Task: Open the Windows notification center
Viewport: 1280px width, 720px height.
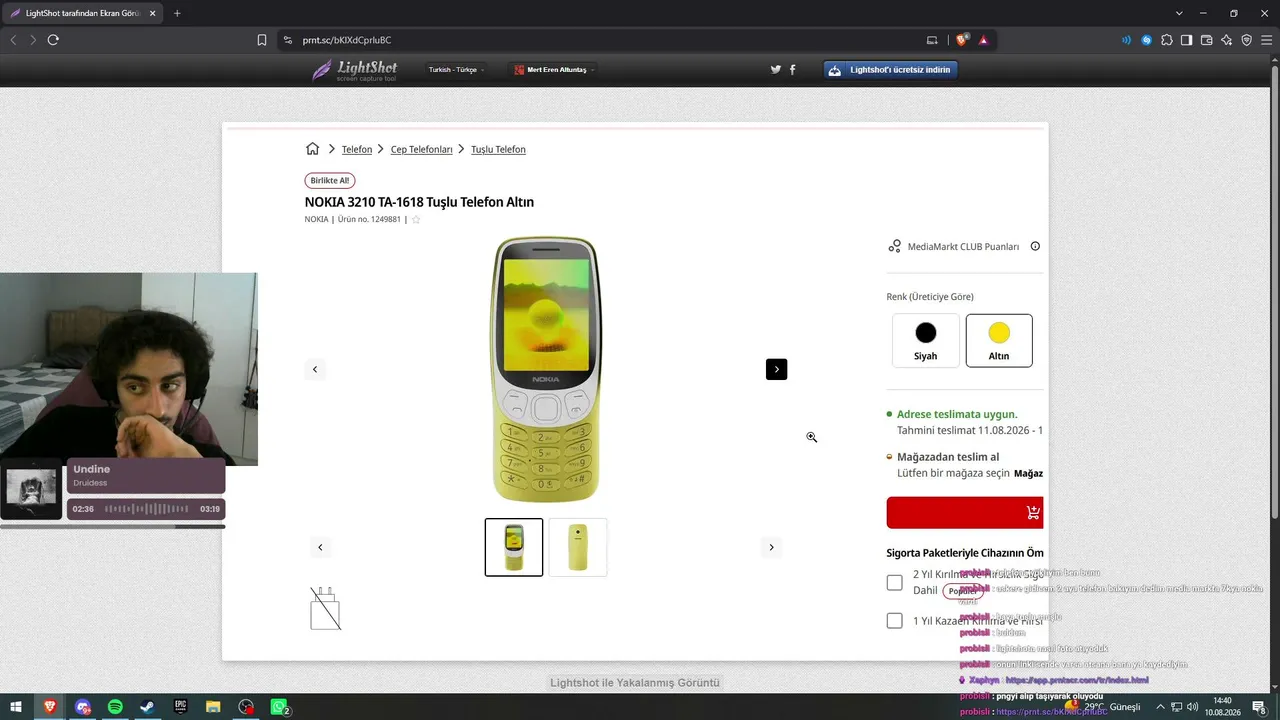Action: coord(1258,707)
